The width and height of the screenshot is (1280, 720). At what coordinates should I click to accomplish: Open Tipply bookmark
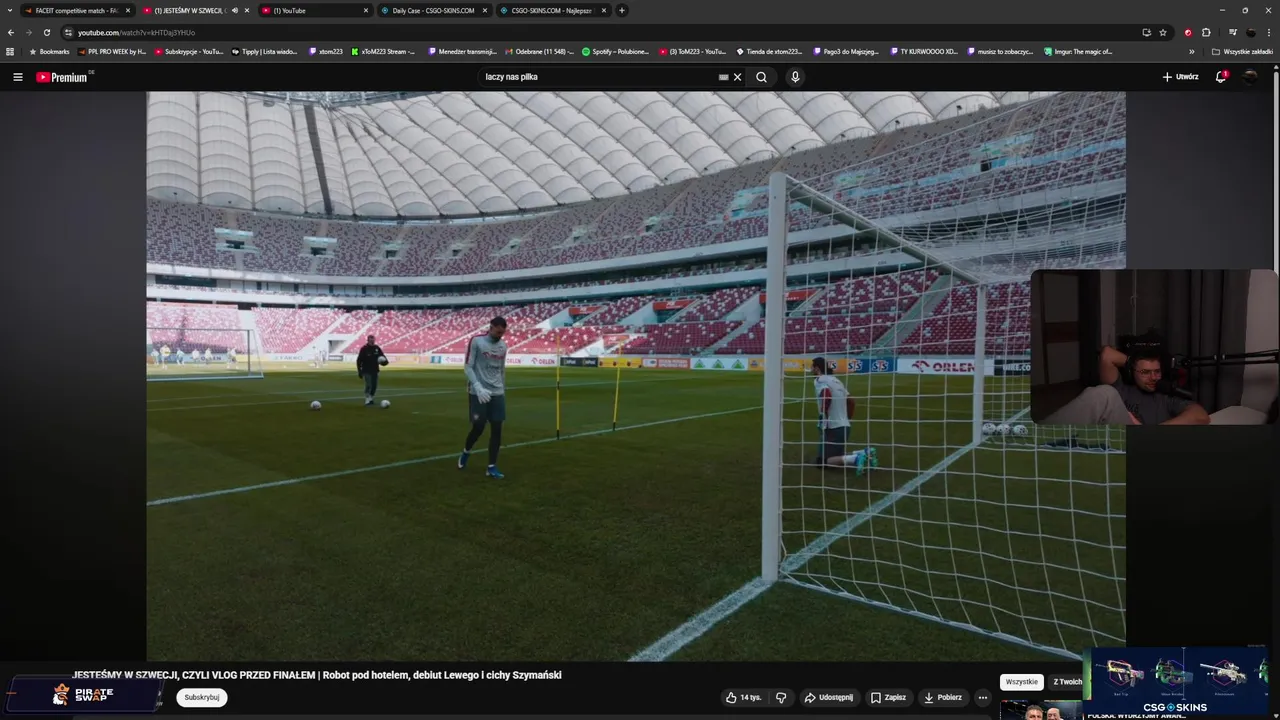(264, 51)
